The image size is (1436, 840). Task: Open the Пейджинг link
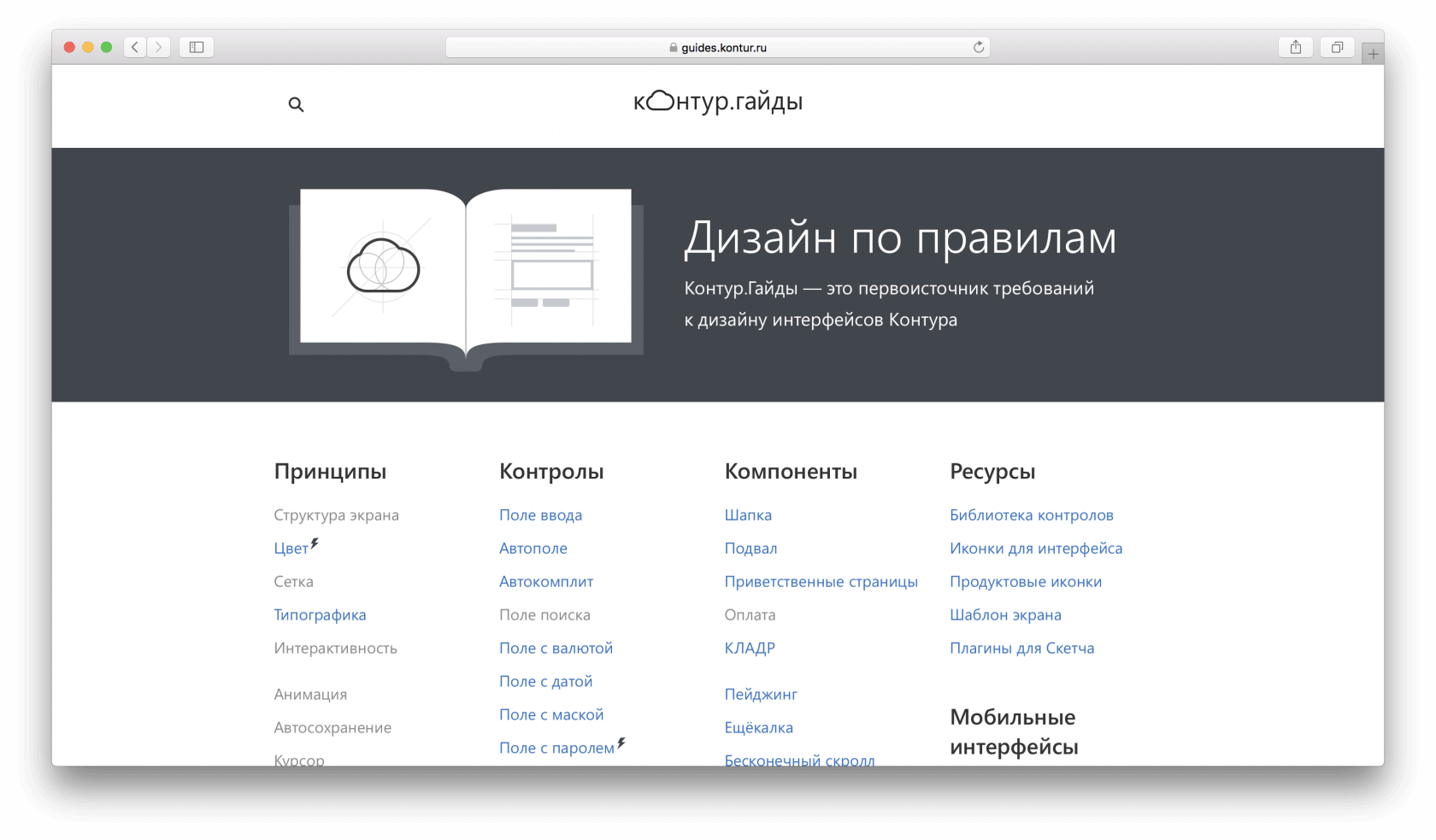(x=761, y=695)
